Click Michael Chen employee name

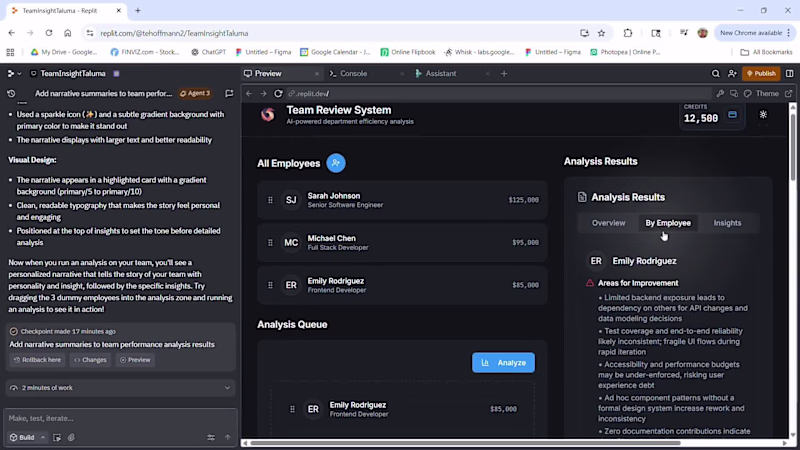332,238
